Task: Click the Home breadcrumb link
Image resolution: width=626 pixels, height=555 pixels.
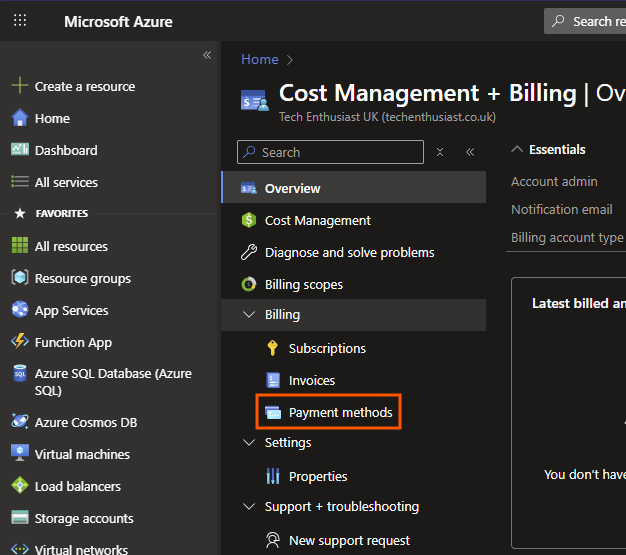Action: coord(260,59)
